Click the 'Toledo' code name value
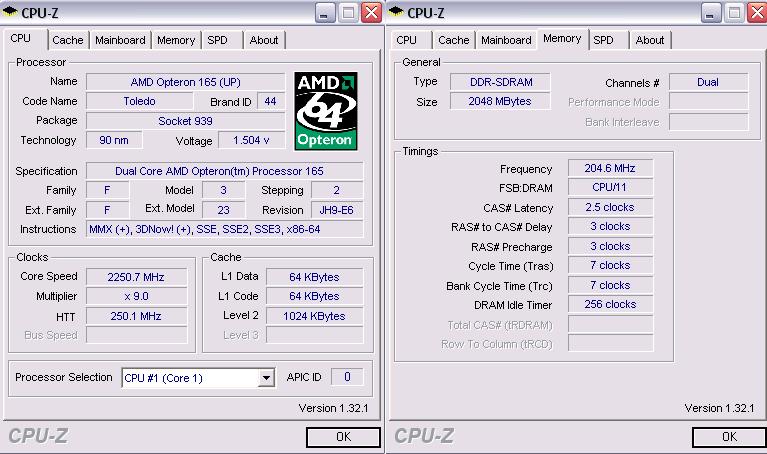This screenshot has height=454, width=767. tap(139, 101)
